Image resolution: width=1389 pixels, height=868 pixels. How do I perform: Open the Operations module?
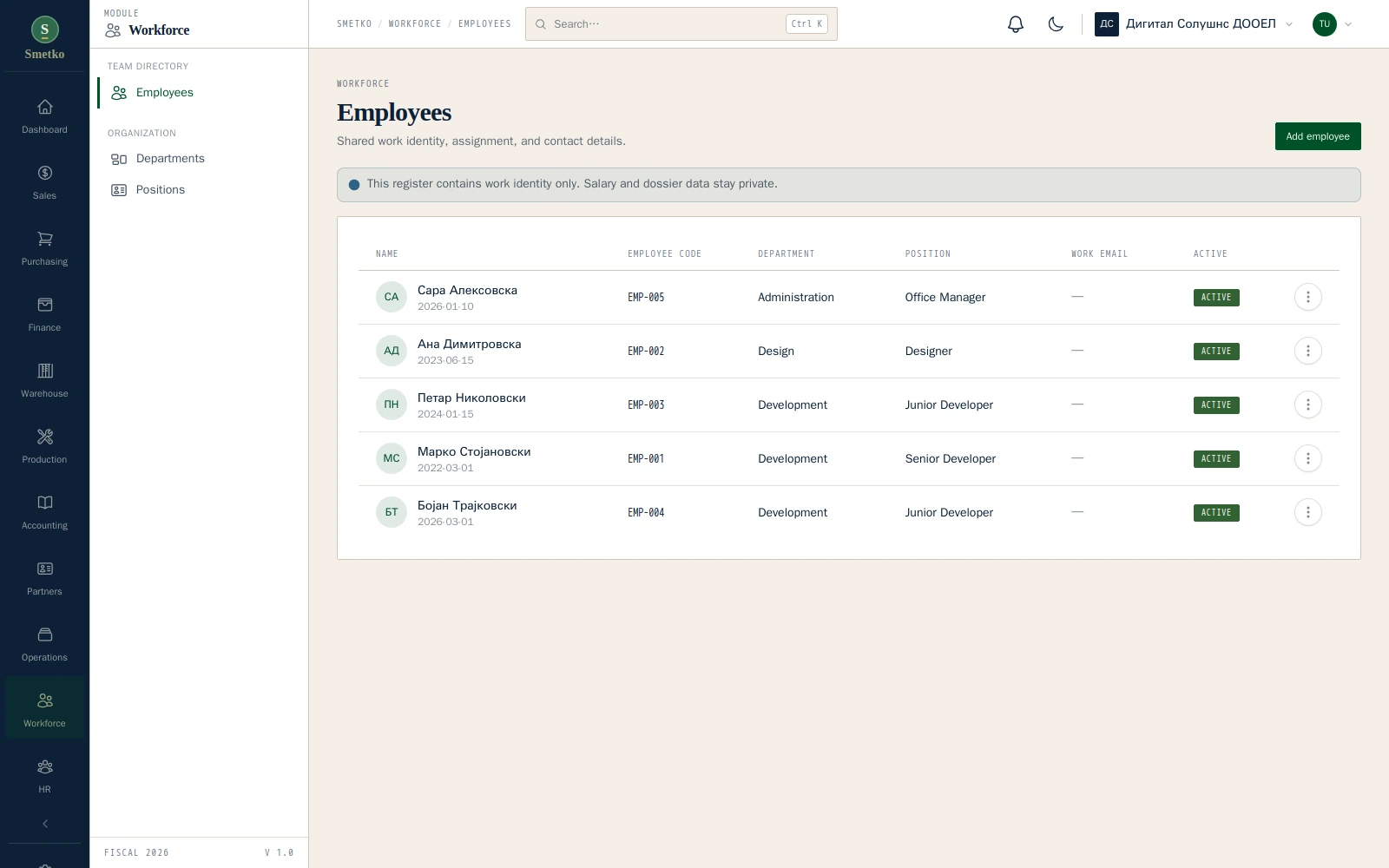[x=44, y=644]
